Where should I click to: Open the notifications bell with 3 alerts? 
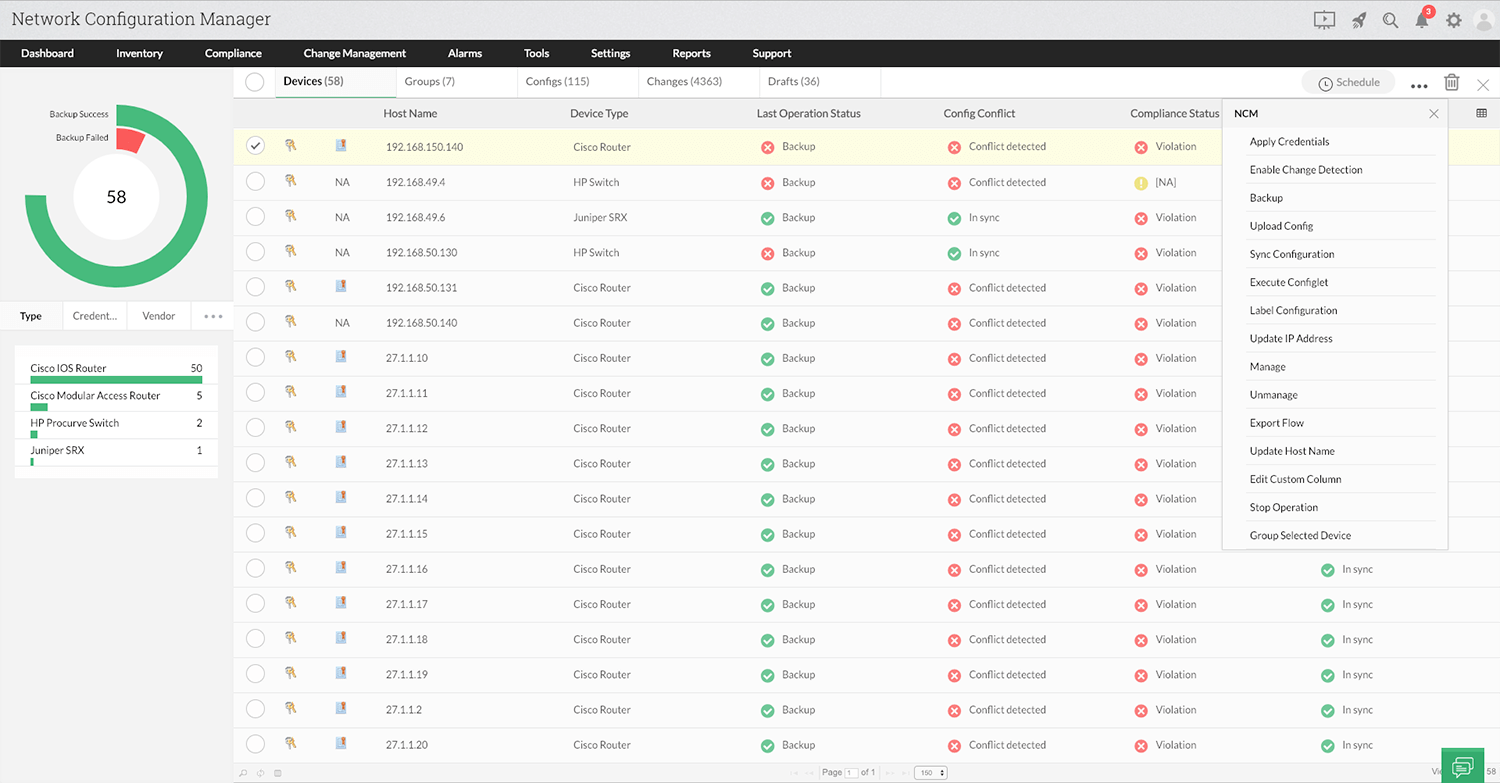point(1421,19)
